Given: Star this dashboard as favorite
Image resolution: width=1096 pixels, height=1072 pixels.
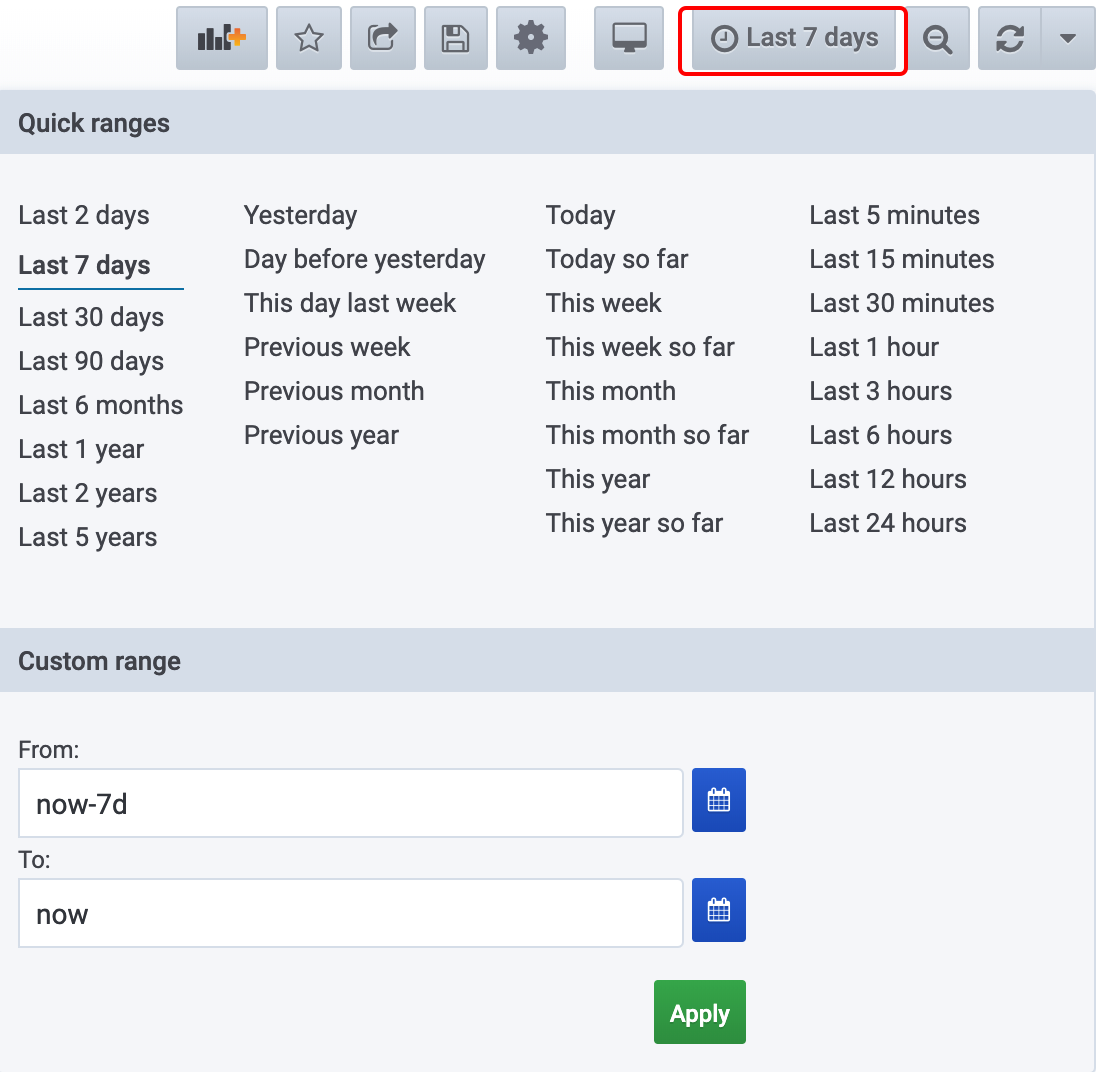Looking at the screenshot, I should (309, 39).
